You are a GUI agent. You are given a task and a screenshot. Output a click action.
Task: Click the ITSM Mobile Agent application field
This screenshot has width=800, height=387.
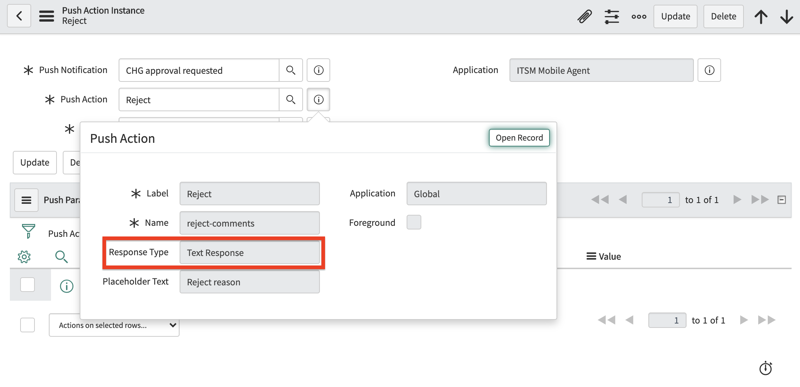click(602, 70)
